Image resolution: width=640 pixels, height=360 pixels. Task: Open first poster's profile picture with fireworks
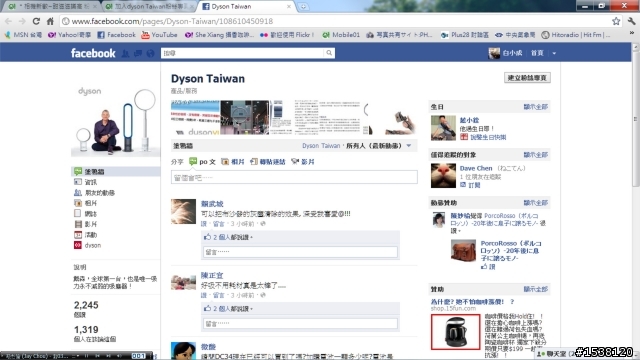[183, 211]
